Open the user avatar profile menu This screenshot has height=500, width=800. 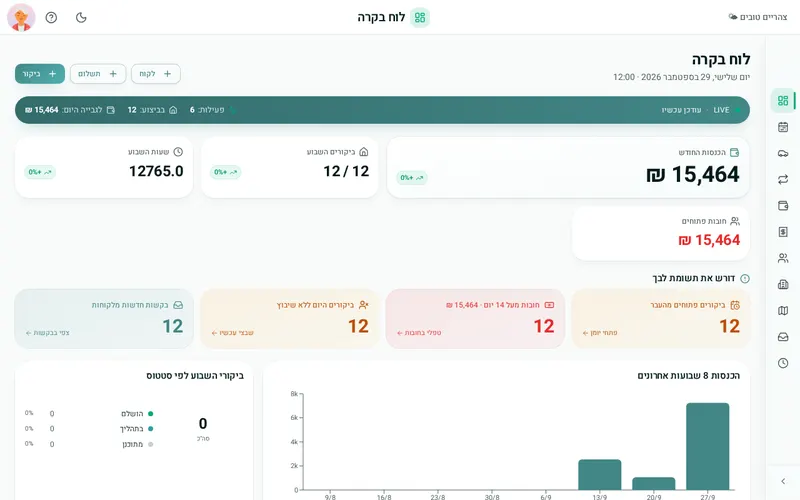[21, 17]
